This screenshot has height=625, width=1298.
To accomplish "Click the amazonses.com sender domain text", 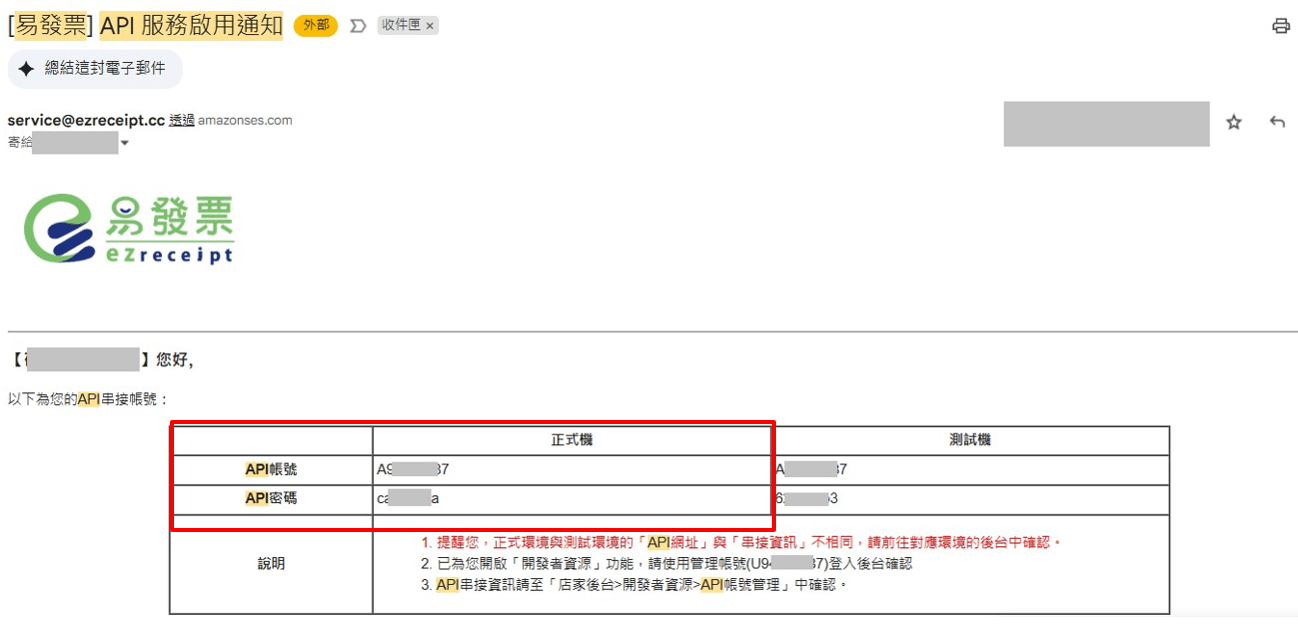I will click(x=245, y=120).
